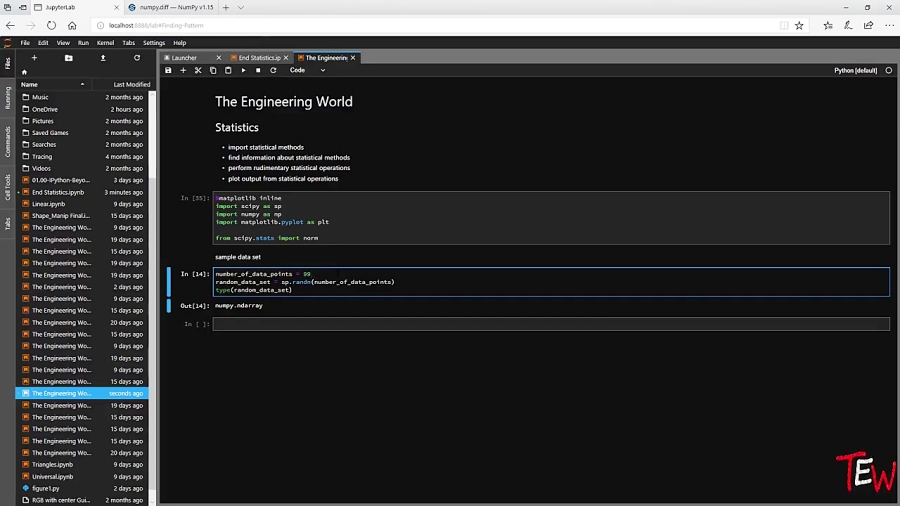Insert a new cell below with the plus icon
The width and height of the screenshot is (900, 506).
point(183,71)
